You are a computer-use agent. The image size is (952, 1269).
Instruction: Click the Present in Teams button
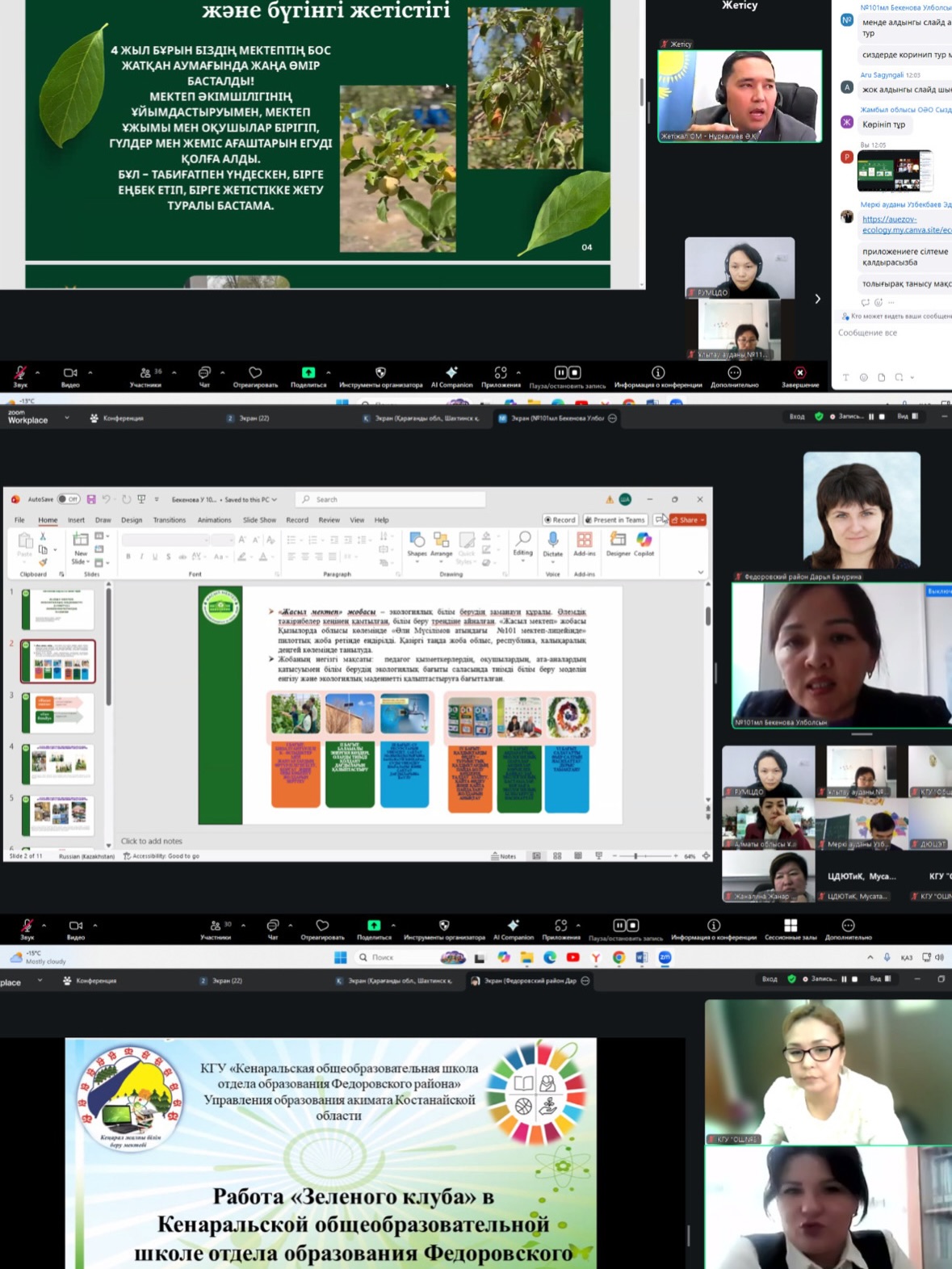coord(615,520)
